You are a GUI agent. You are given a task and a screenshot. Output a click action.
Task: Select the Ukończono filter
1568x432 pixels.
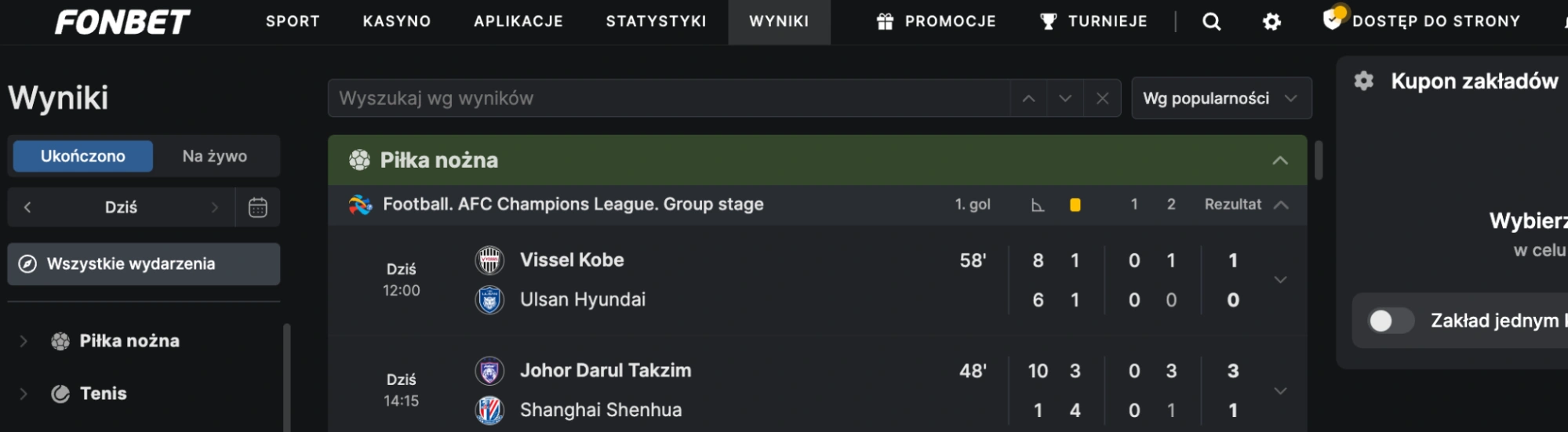[x=82, y=156]
